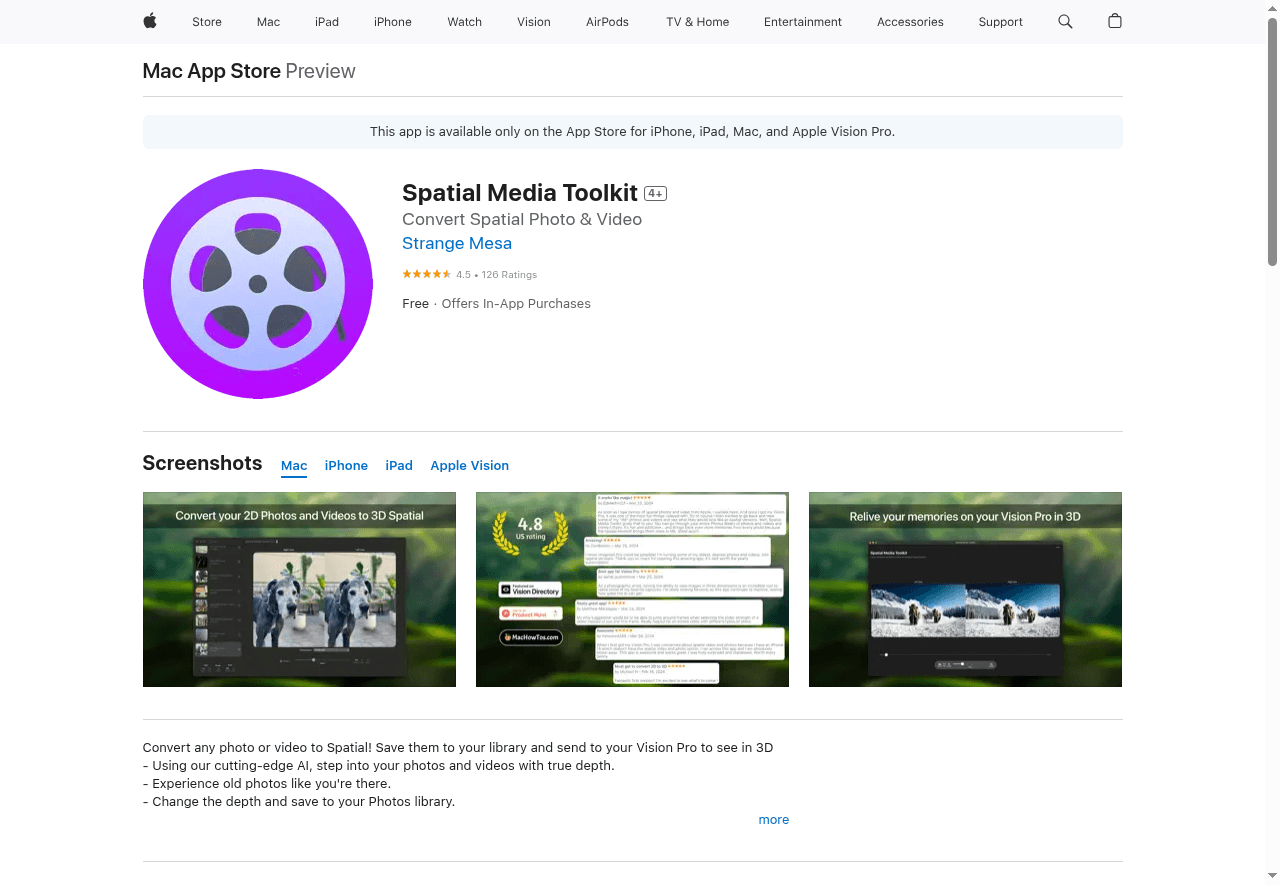This screenshot has width=1280, height=885.
Task: Open the Strange Mesa developer link
Action: coord(457,243)
